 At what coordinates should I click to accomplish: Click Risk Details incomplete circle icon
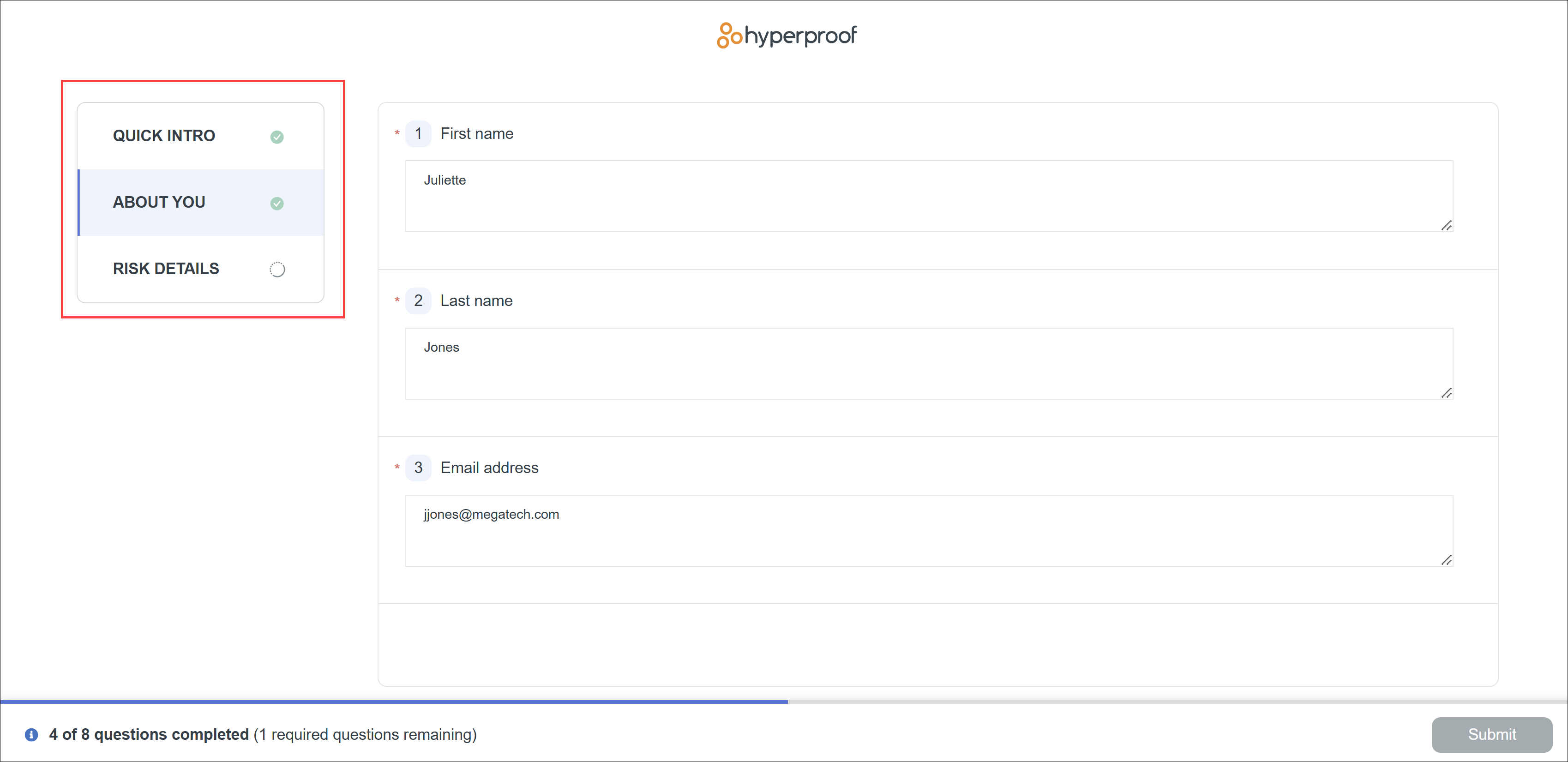point(277,270)
